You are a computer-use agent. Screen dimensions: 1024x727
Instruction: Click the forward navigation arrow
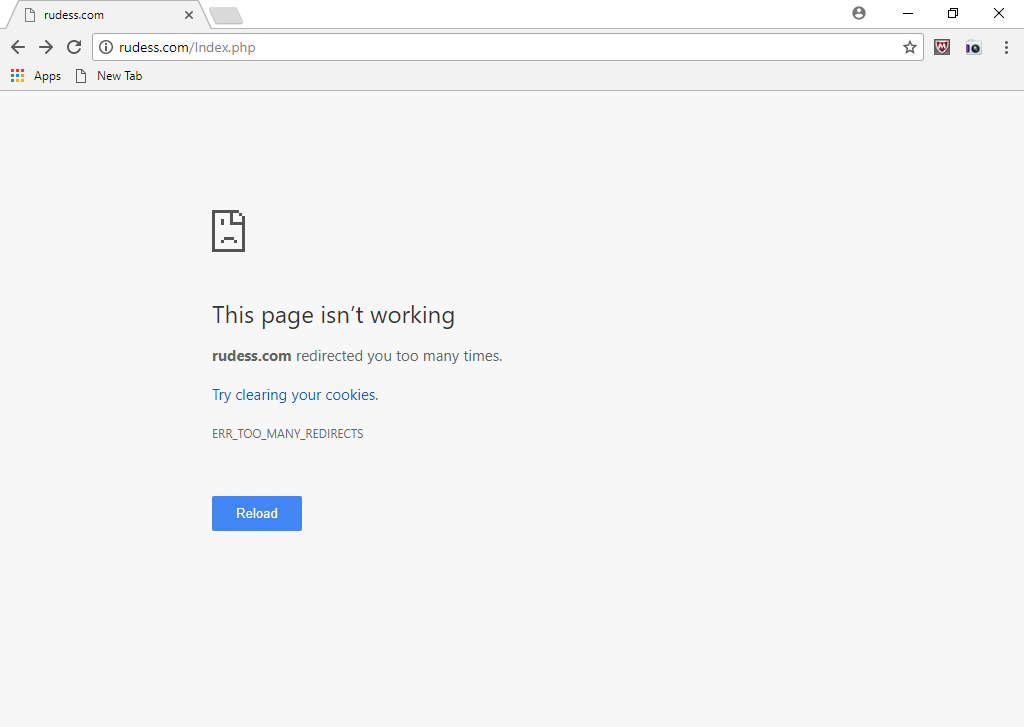pyautogui.click(x=45, y=46)
